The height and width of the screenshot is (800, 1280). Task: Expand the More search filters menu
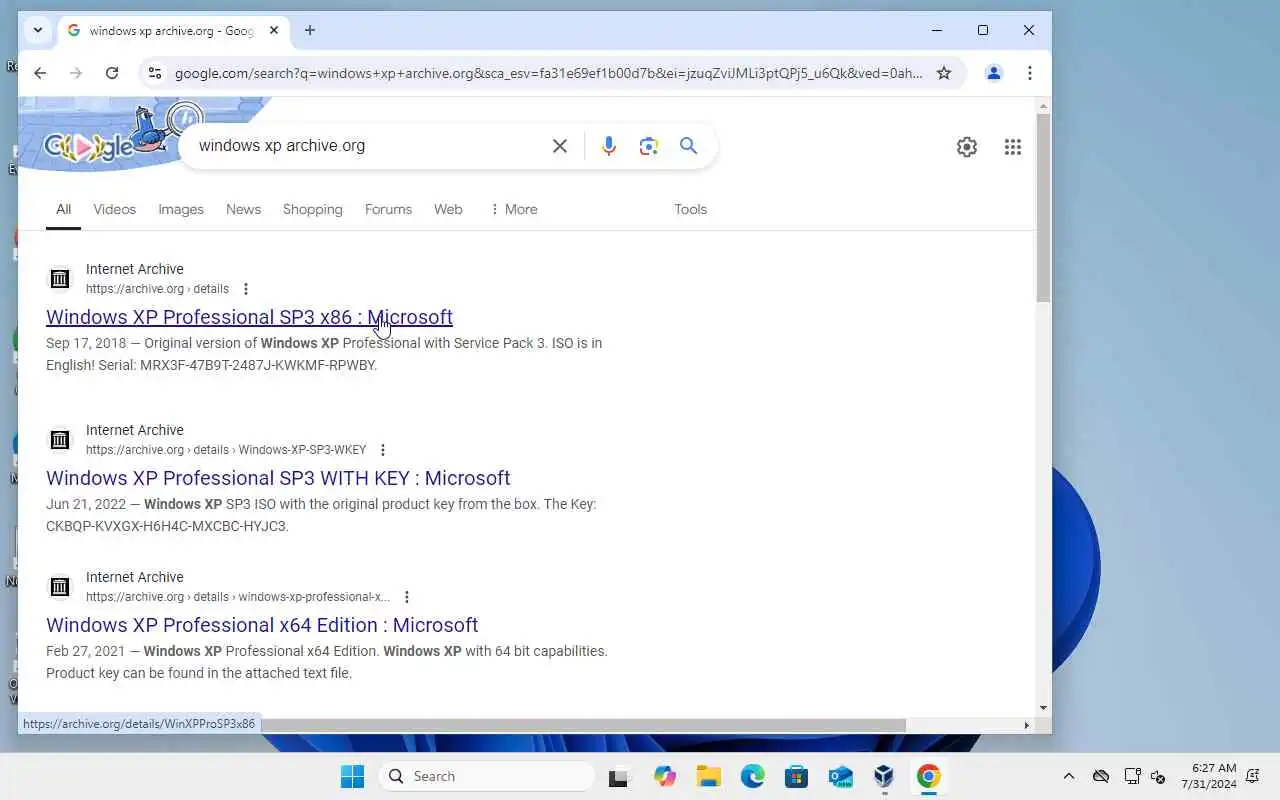pos(513,209)
